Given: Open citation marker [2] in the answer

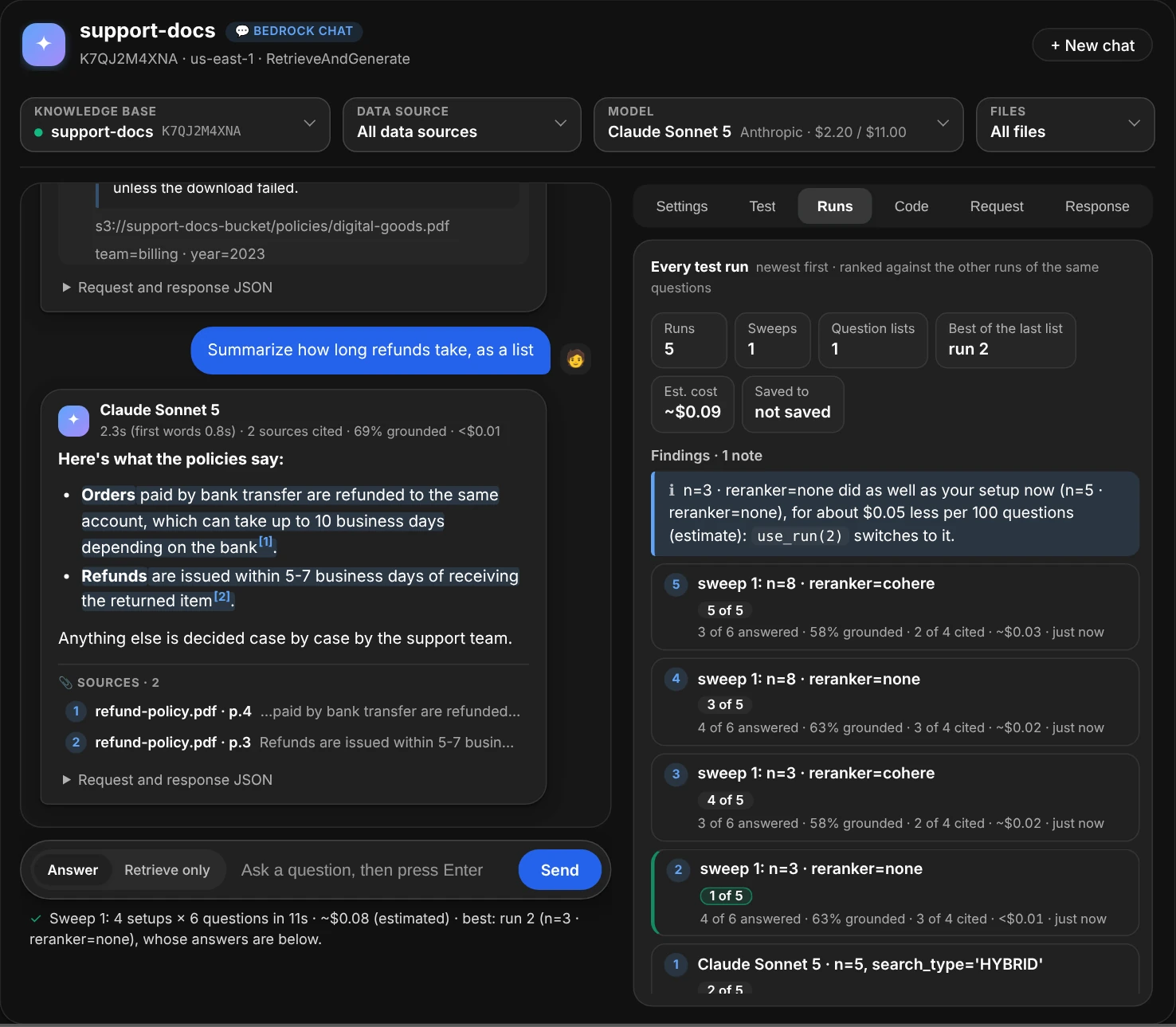Looking at the screenshot, I should tap(221, 596).
